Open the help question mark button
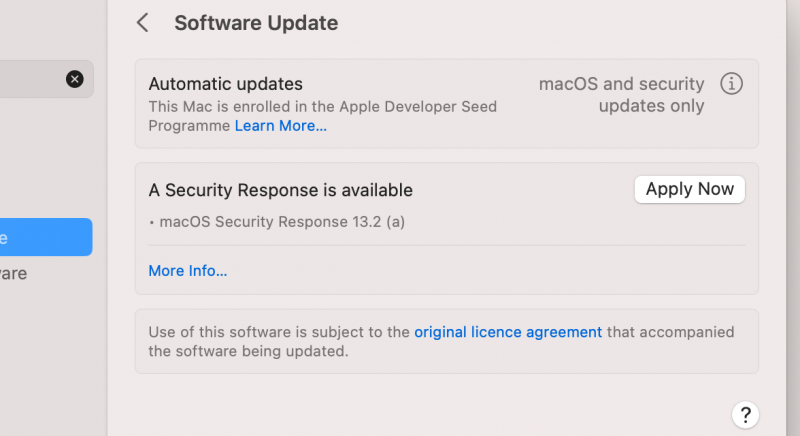 coord(745,414)
